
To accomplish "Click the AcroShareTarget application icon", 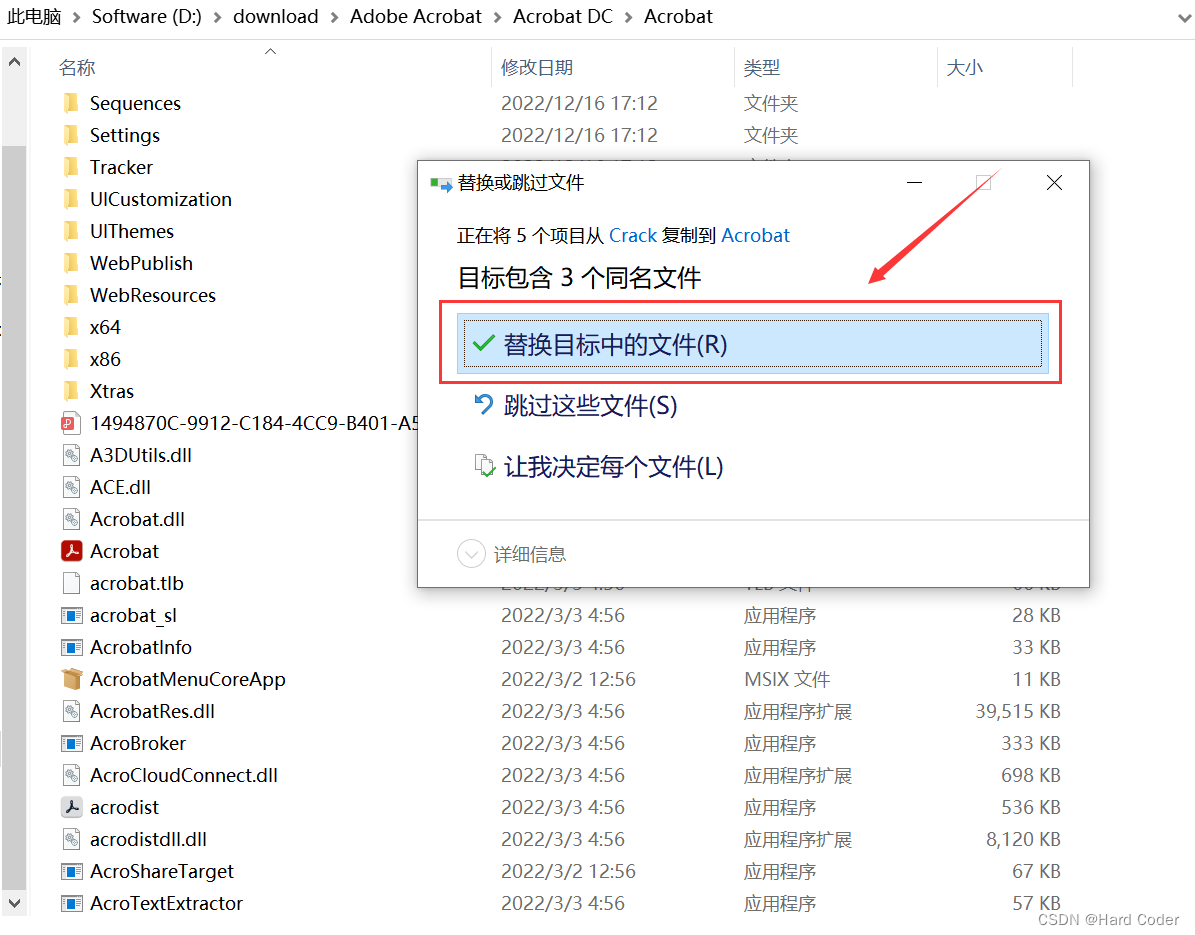I will pos(72,871).
